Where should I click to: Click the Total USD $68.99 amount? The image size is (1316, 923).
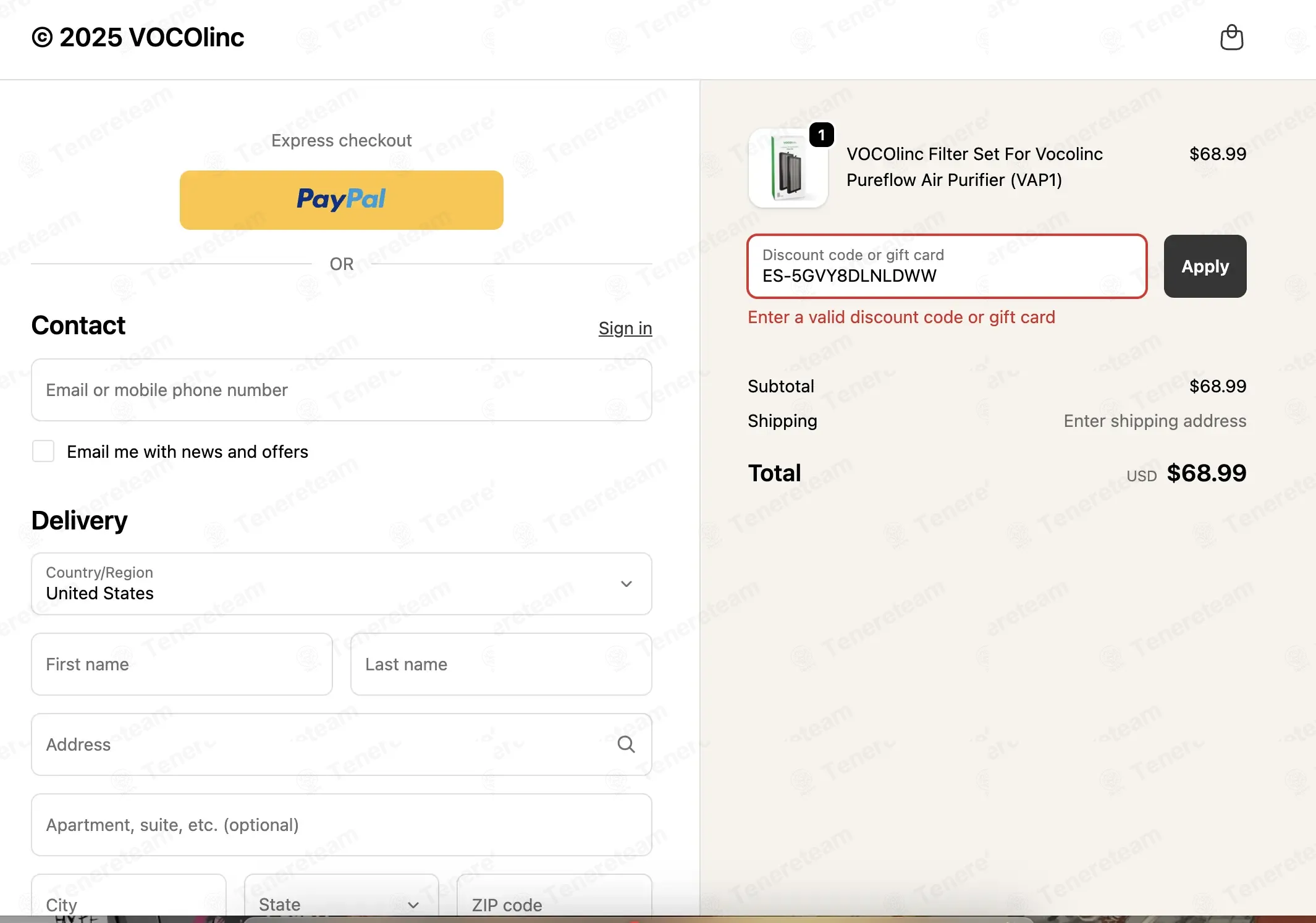click(1206, 473)
